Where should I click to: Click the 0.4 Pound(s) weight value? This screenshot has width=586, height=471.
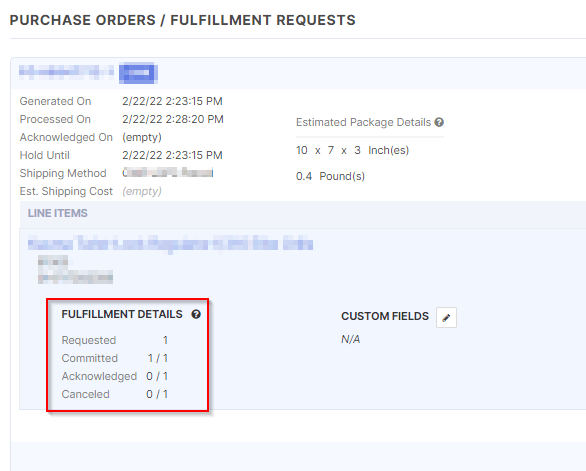pyautogui.click(x=330, y=176)
